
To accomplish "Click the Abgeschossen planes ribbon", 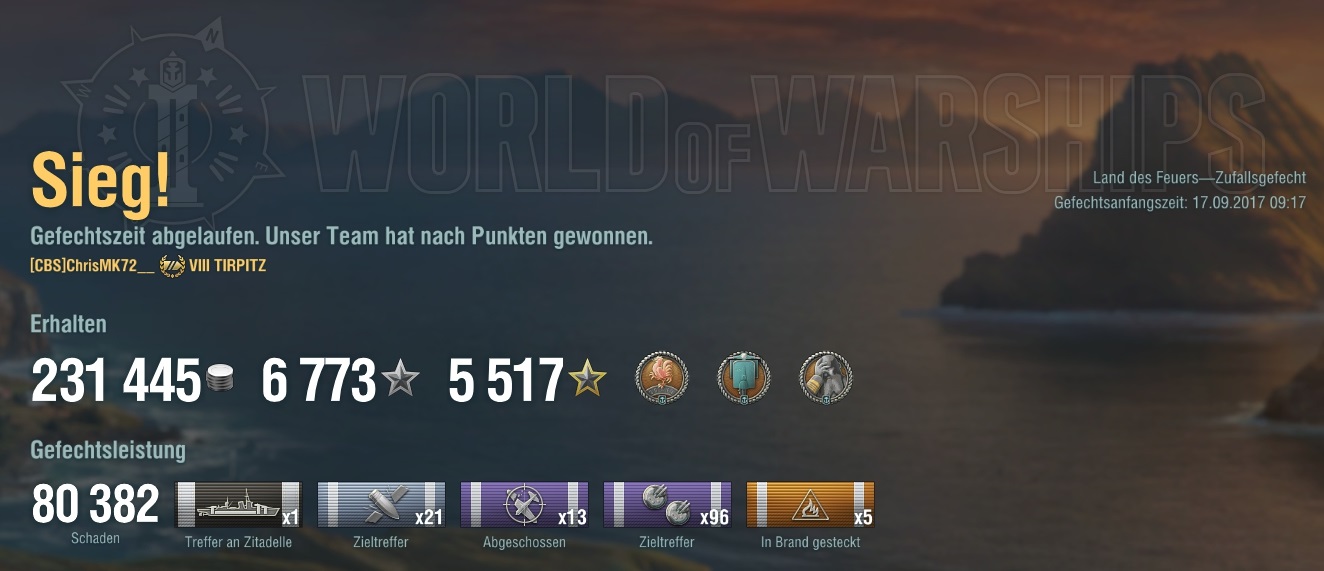I will pos(524,505).
